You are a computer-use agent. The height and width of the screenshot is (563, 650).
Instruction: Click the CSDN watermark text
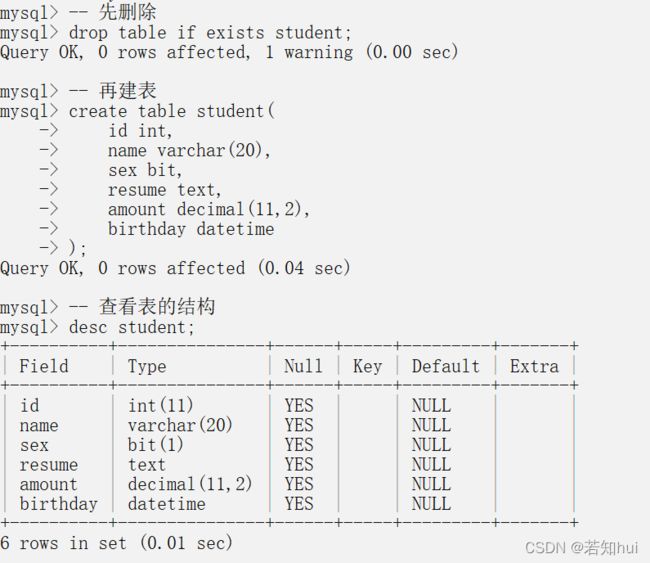point(582,548)
